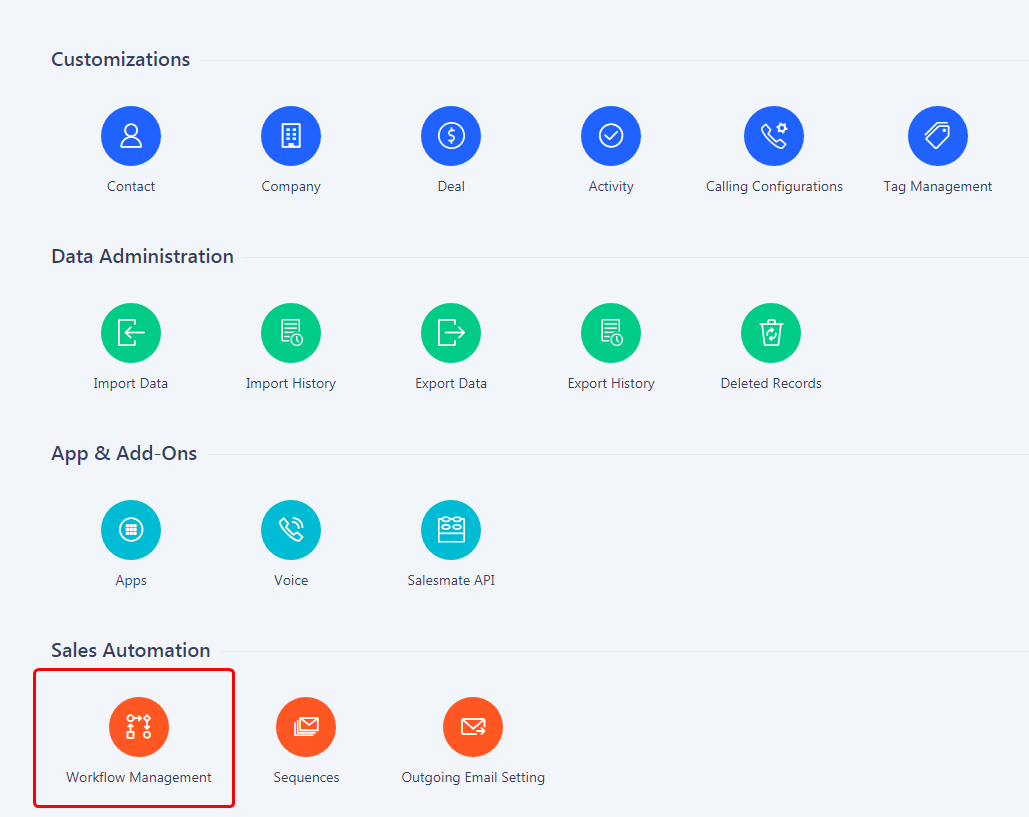The height and width of the screenshot is (817, 1029).
Task: Open Deal customization settings
Action: coord(451,136)
